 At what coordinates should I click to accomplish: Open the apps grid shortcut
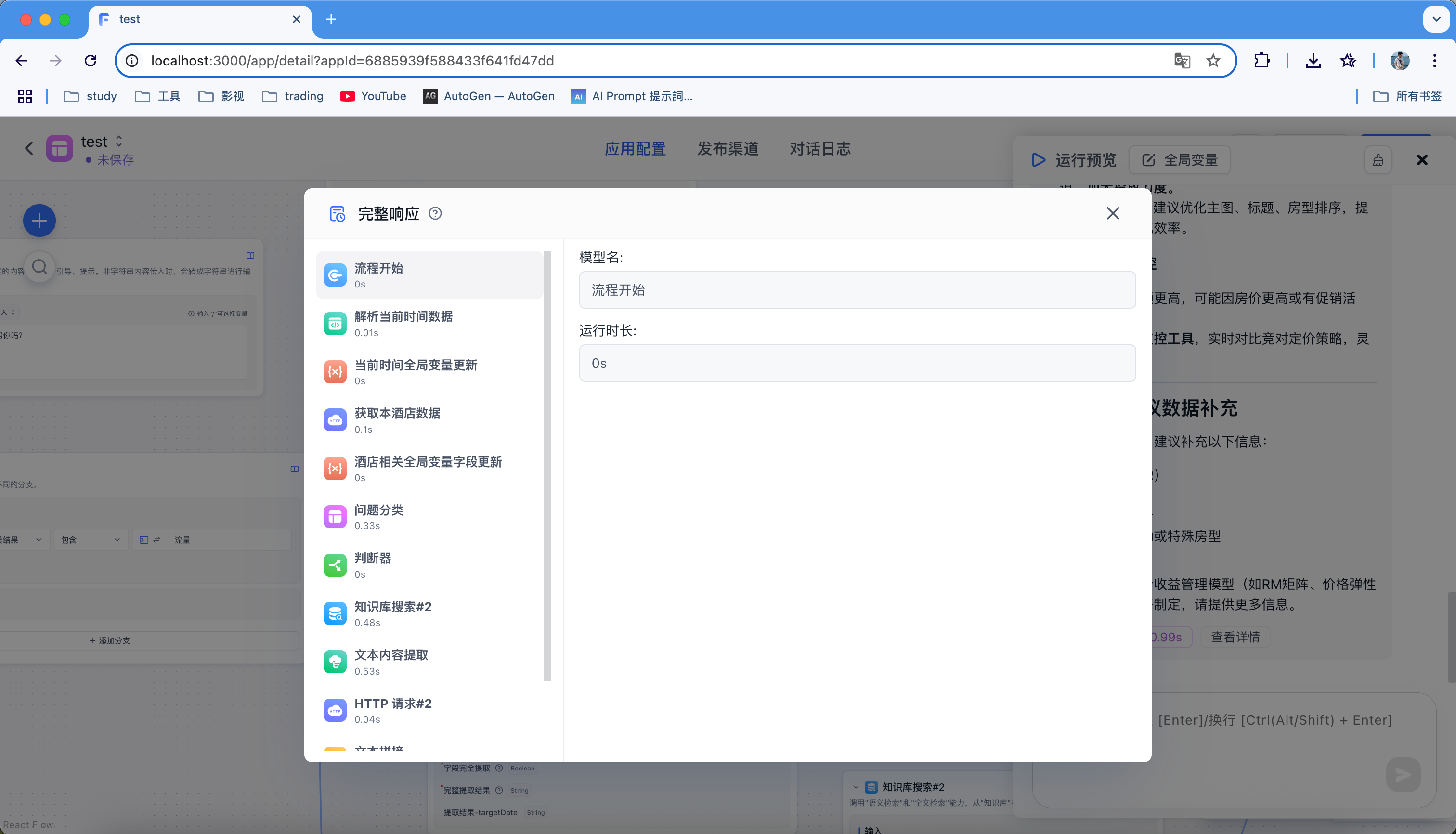[x=25, y=96]
